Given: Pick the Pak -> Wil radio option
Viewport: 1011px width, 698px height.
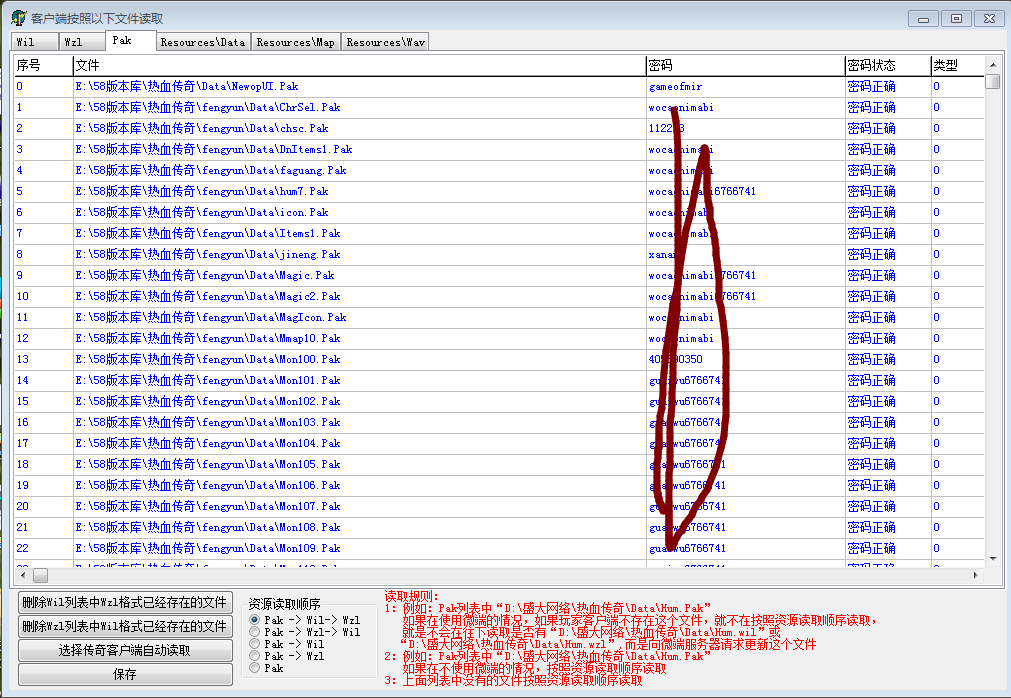Looking at the screenshot, I should (x=255, y=644).
